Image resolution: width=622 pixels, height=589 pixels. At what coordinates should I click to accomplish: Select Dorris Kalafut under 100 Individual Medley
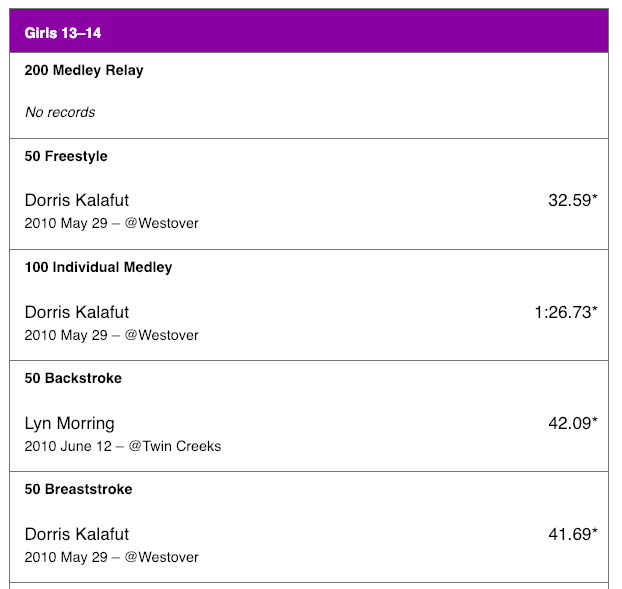(77, 312)
